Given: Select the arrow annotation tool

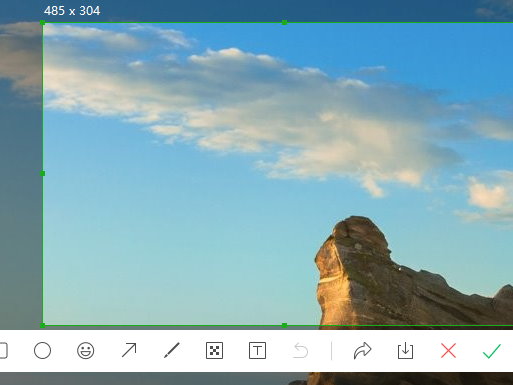Looking at the screenshot, I should (x=129, y=350).
